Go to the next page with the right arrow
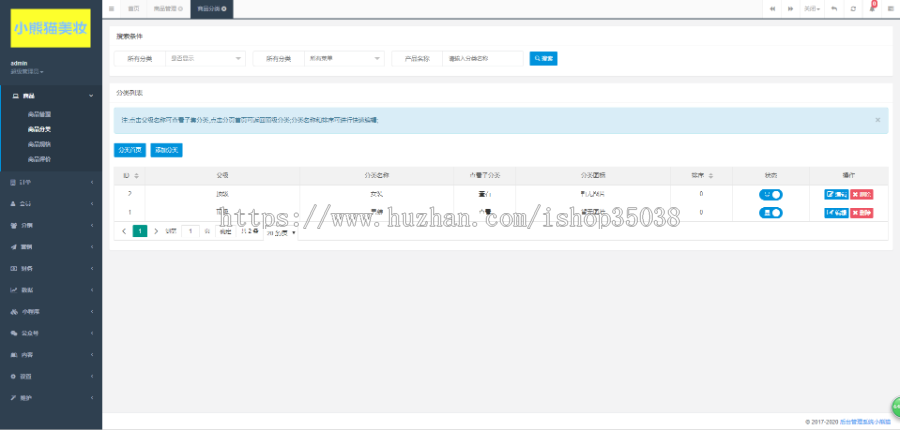900x430 pixels. (156, 231)
